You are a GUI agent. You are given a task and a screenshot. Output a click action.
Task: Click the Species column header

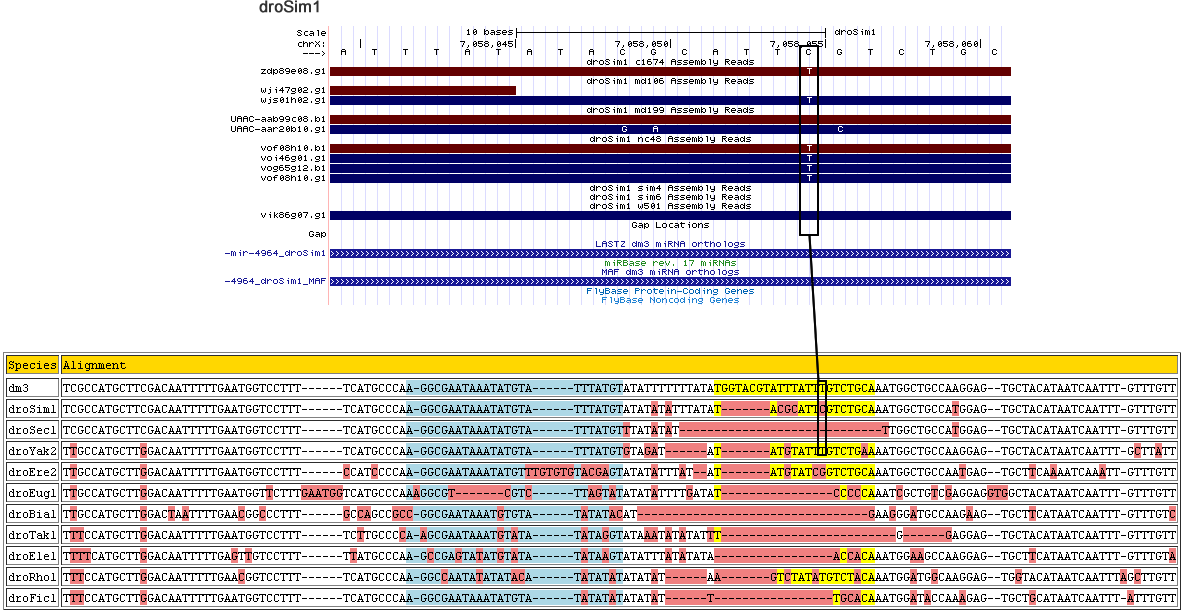32,366
